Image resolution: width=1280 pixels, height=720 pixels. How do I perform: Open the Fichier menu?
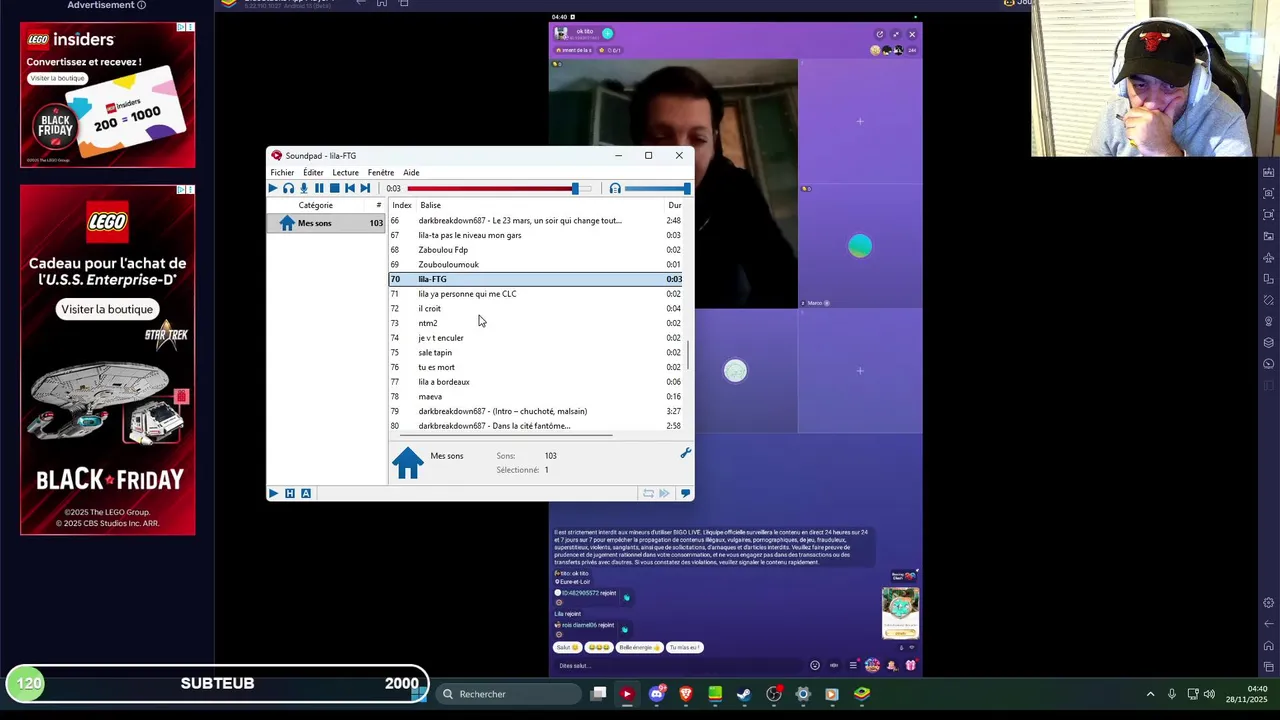282,172
